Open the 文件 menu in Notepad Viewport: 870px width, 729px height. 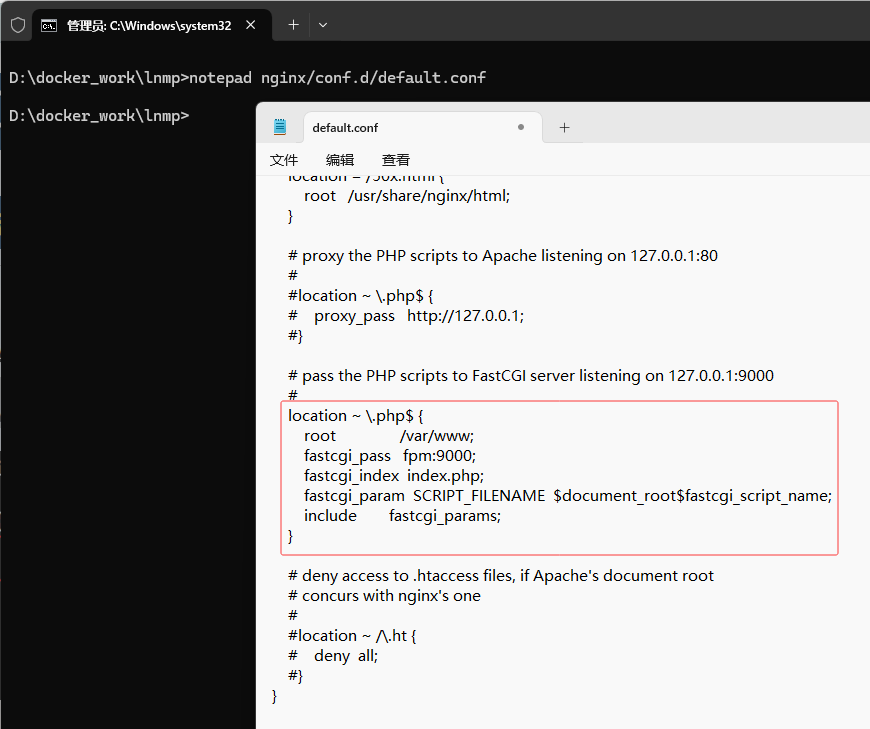click(x=284, y=160)
